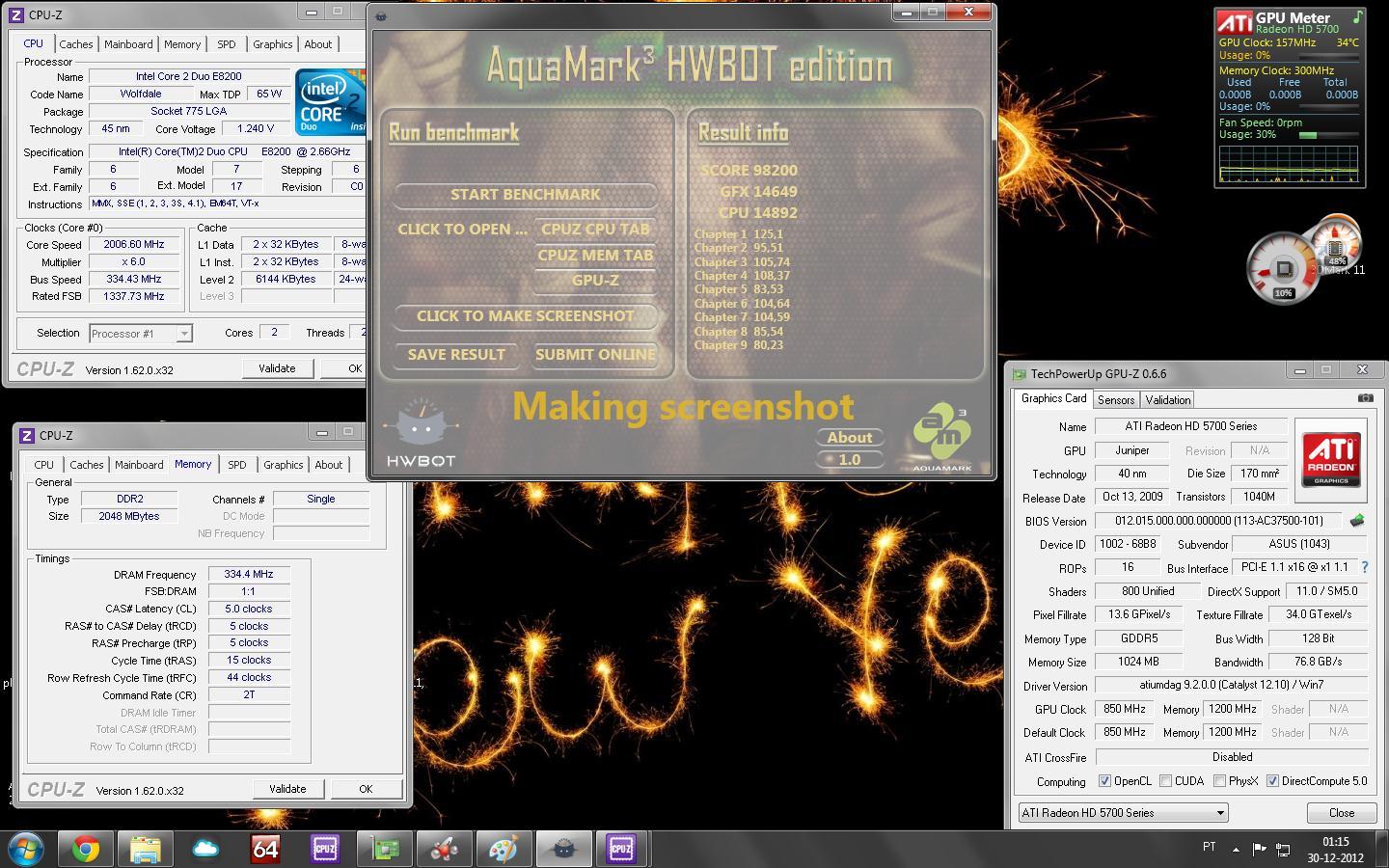Click the GPU-Z title bar icon
Image resolution: width=1389 pixels, height=868 pixels.
(x=1020, y=374)
